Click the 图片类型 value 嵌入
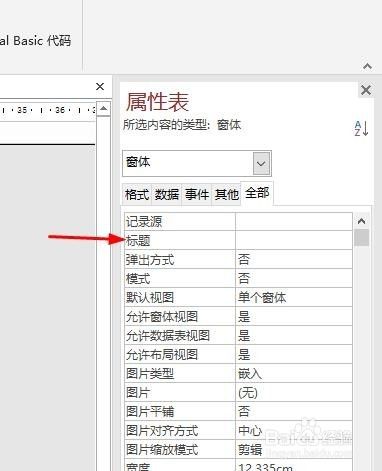This screenshot has height=471, width=382. tap(294, 373)
